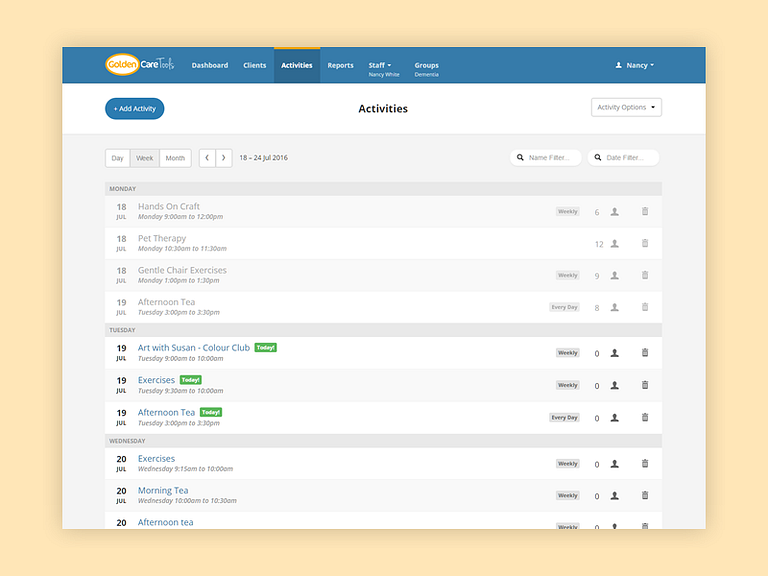Screen dimensions: 768x576
Task: Click the attendee count 12 for Pet Therapy
Action: click(599, 244)
